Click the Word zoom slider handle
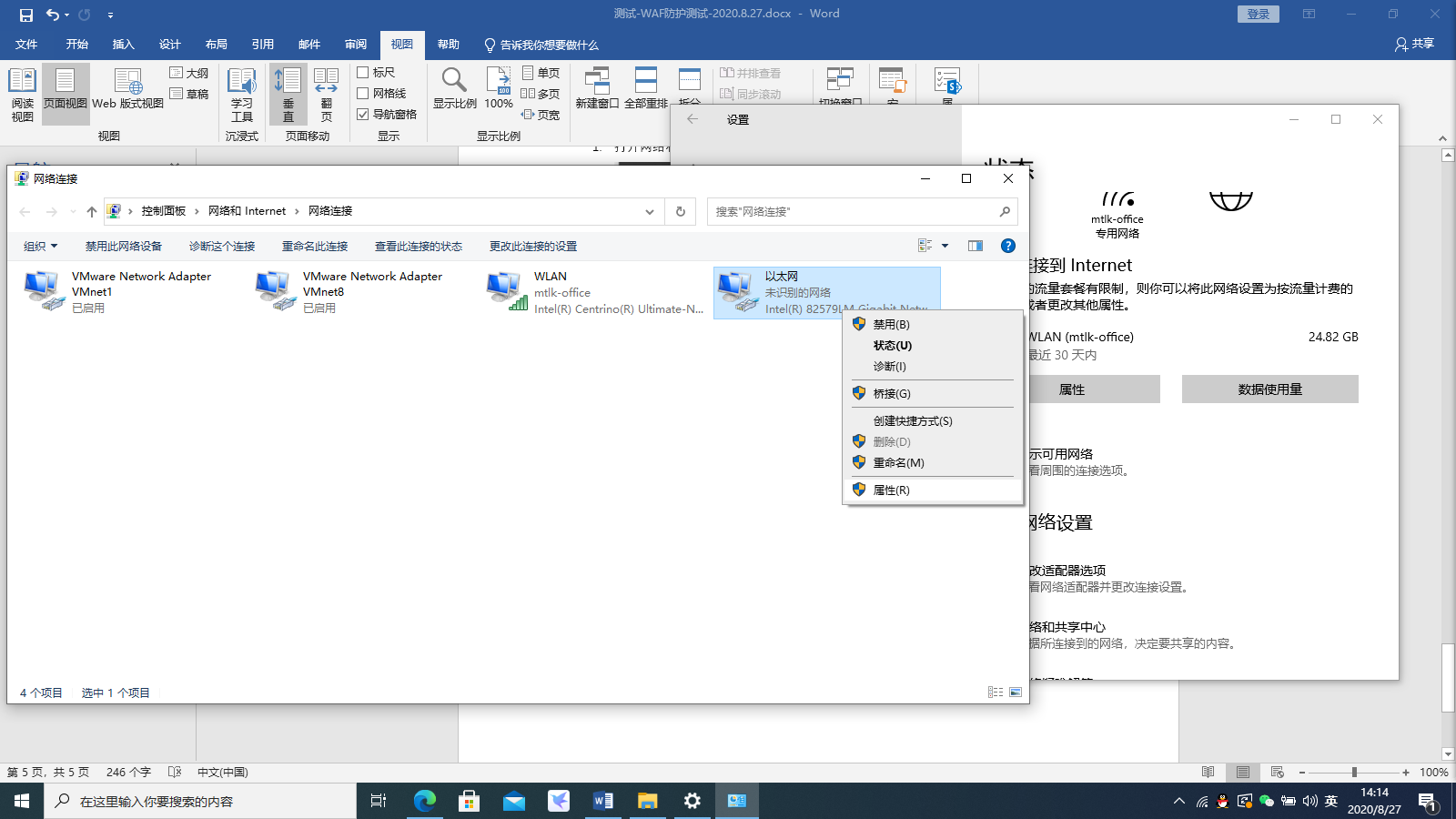The image size is (1456, 819). tap(1354, 772)
